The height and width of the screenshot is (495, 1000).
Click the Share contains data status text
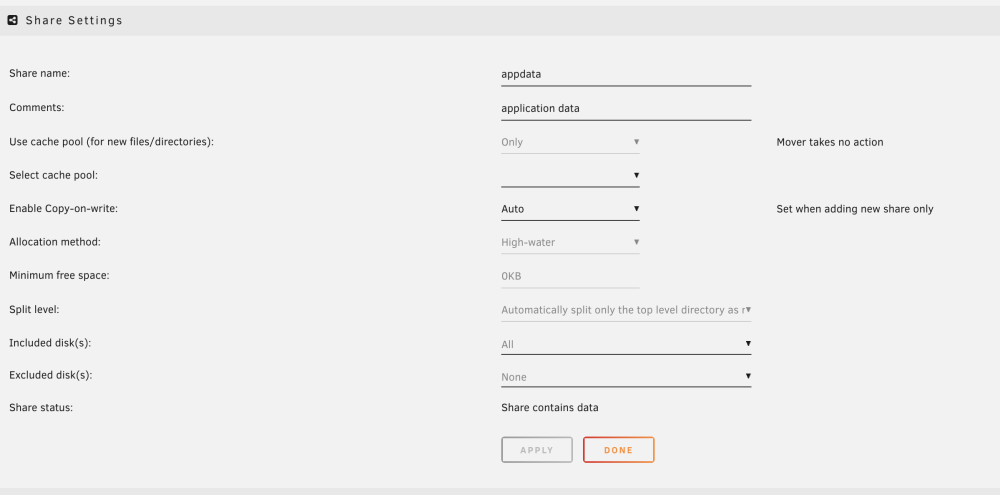click(x=550, y=408)
